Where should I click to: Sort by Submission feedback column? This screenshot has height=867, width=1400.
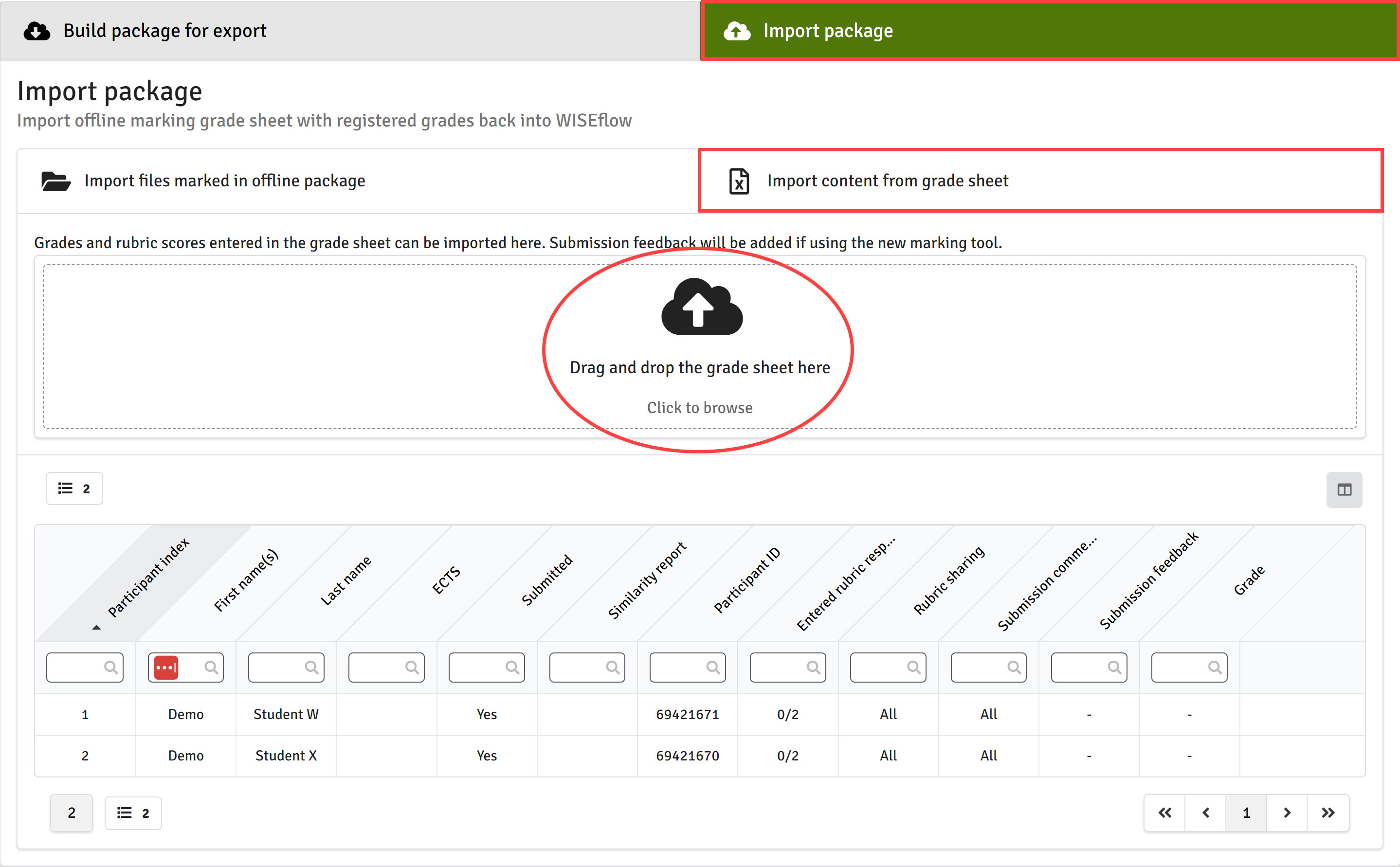click(x=1148, y=580)
